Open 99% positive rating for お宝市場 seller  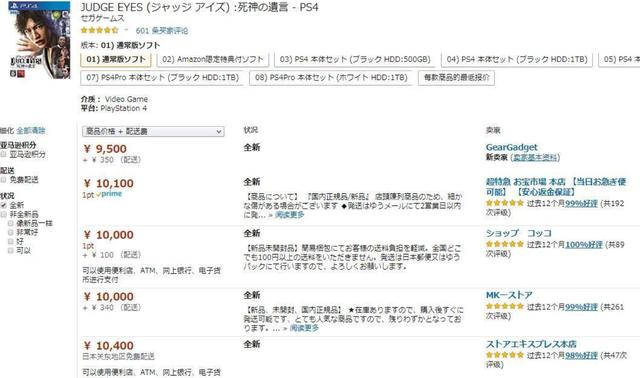581,203
